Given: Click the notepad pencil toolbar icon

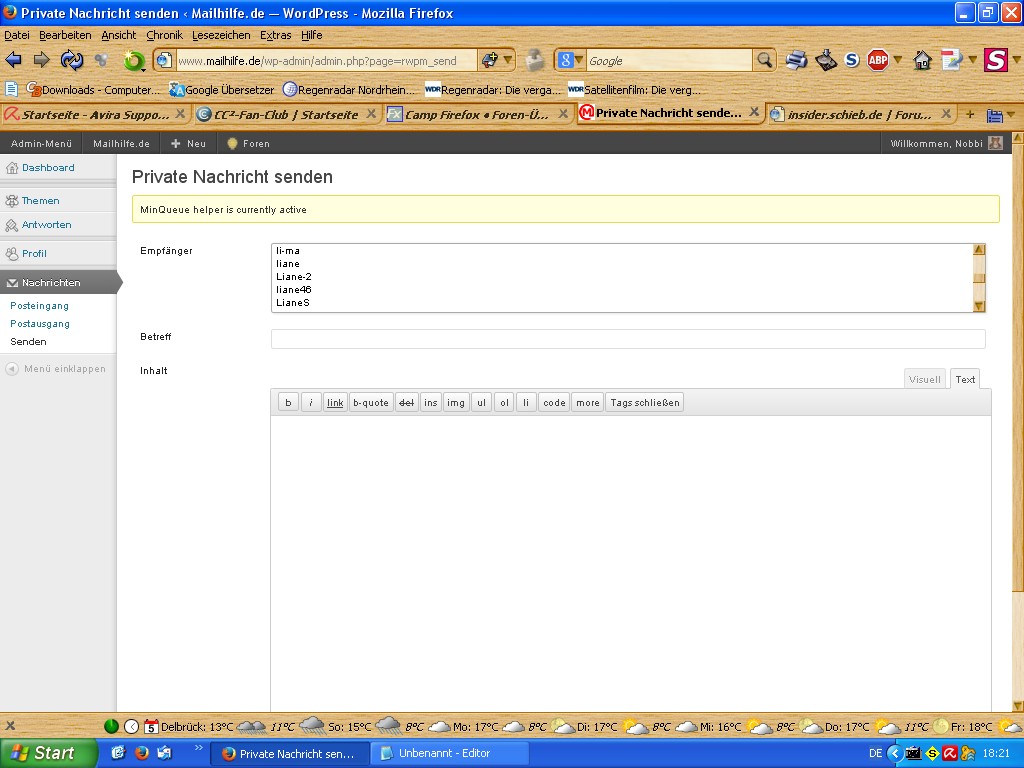Looking at the screenshot, I should point(952,61).
